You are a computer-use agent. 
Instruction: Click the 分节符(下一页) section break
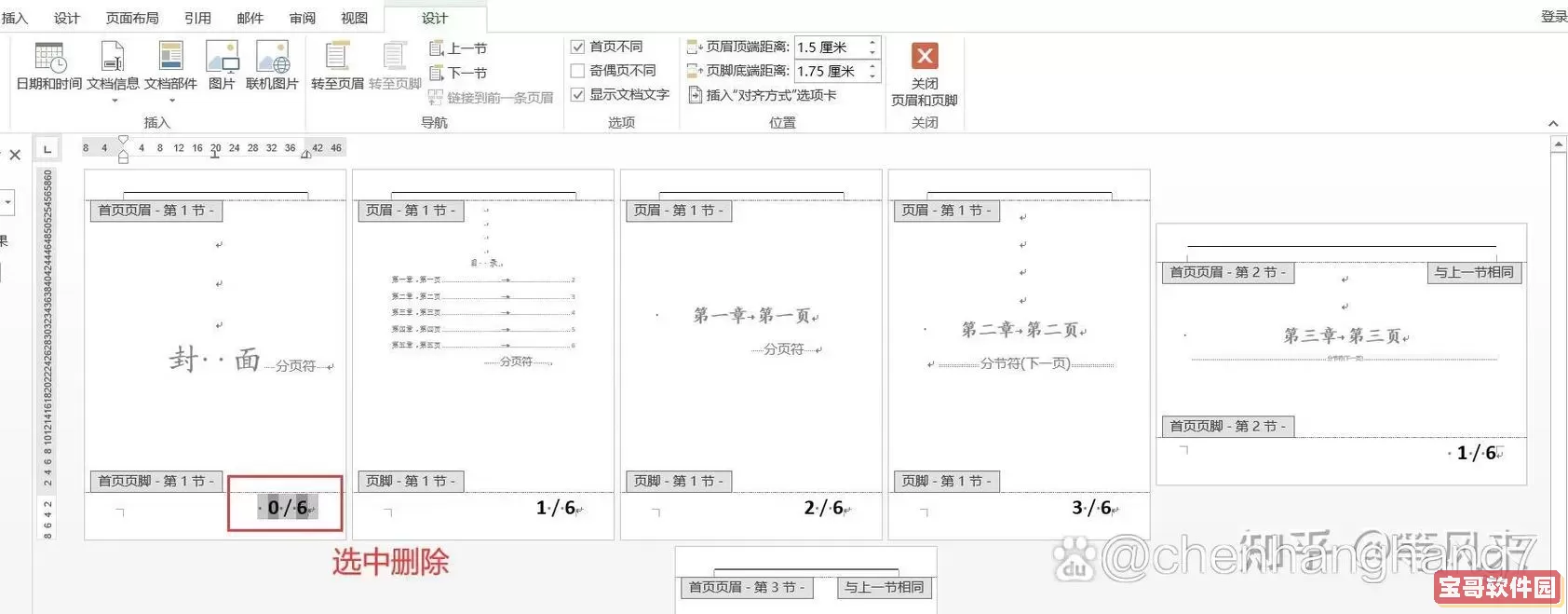coord(1025,363)
